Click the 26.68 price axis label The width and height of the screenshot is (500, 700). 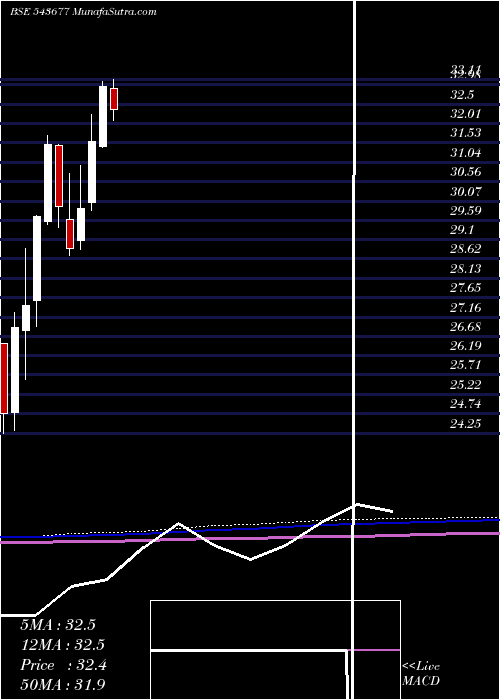pos(466,327)
